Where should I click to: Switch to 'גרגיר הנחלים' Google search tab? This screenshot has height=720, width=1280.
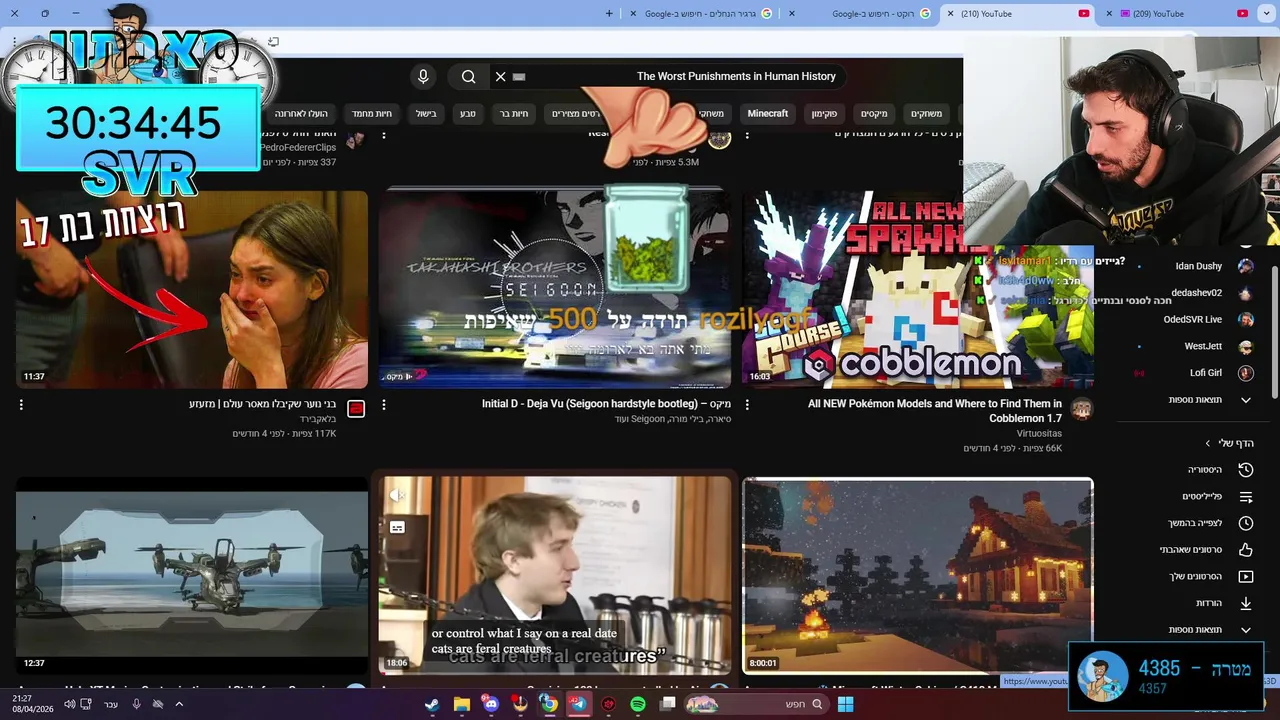click(698, 14)
